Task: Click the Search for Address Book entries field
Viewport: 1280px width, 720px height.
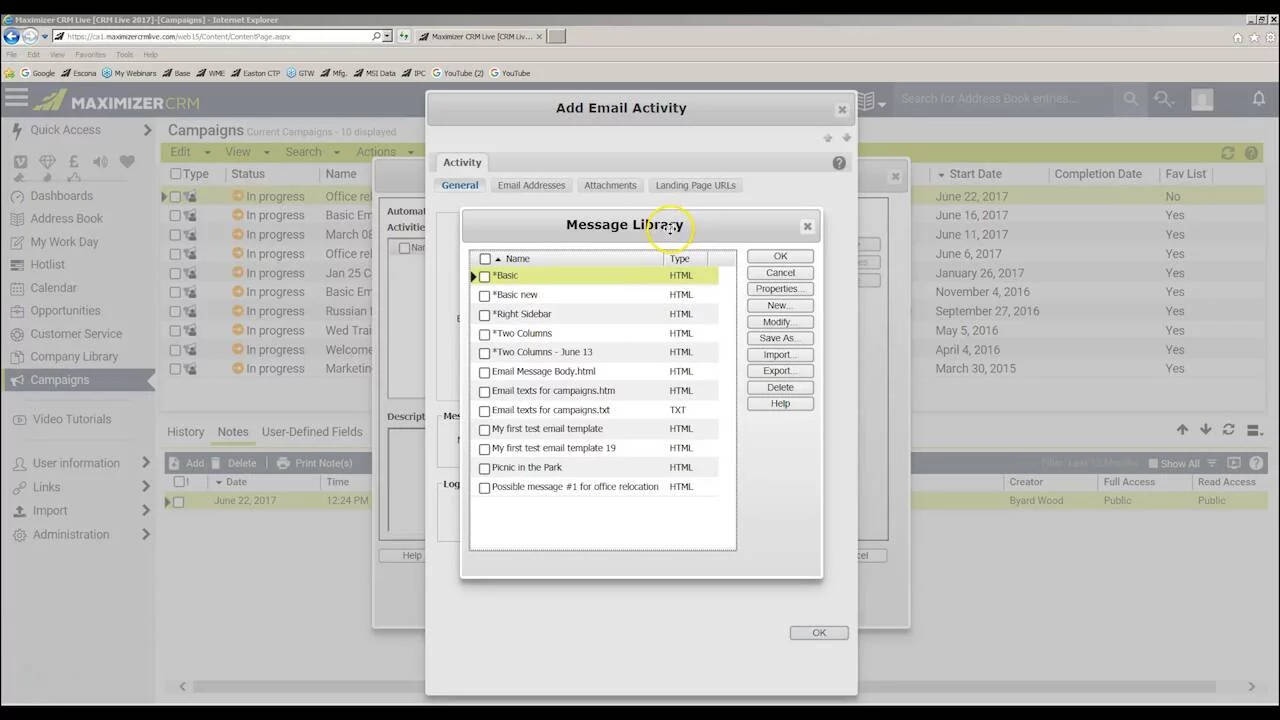Action: point(1005,99)
